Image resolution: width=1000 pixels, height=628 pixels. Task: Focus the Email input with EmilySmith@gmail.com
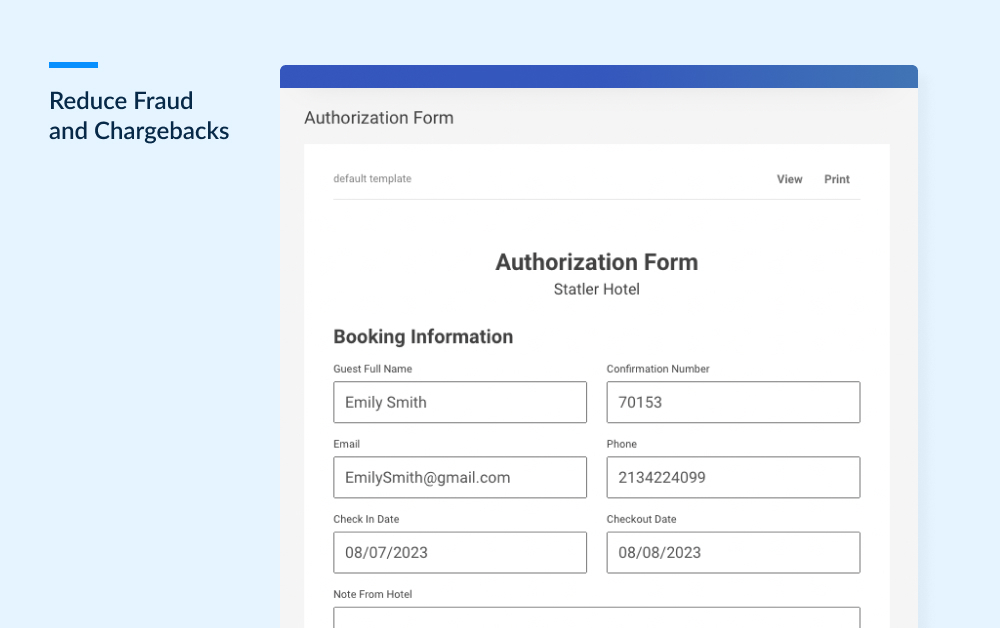pos(460,477)
